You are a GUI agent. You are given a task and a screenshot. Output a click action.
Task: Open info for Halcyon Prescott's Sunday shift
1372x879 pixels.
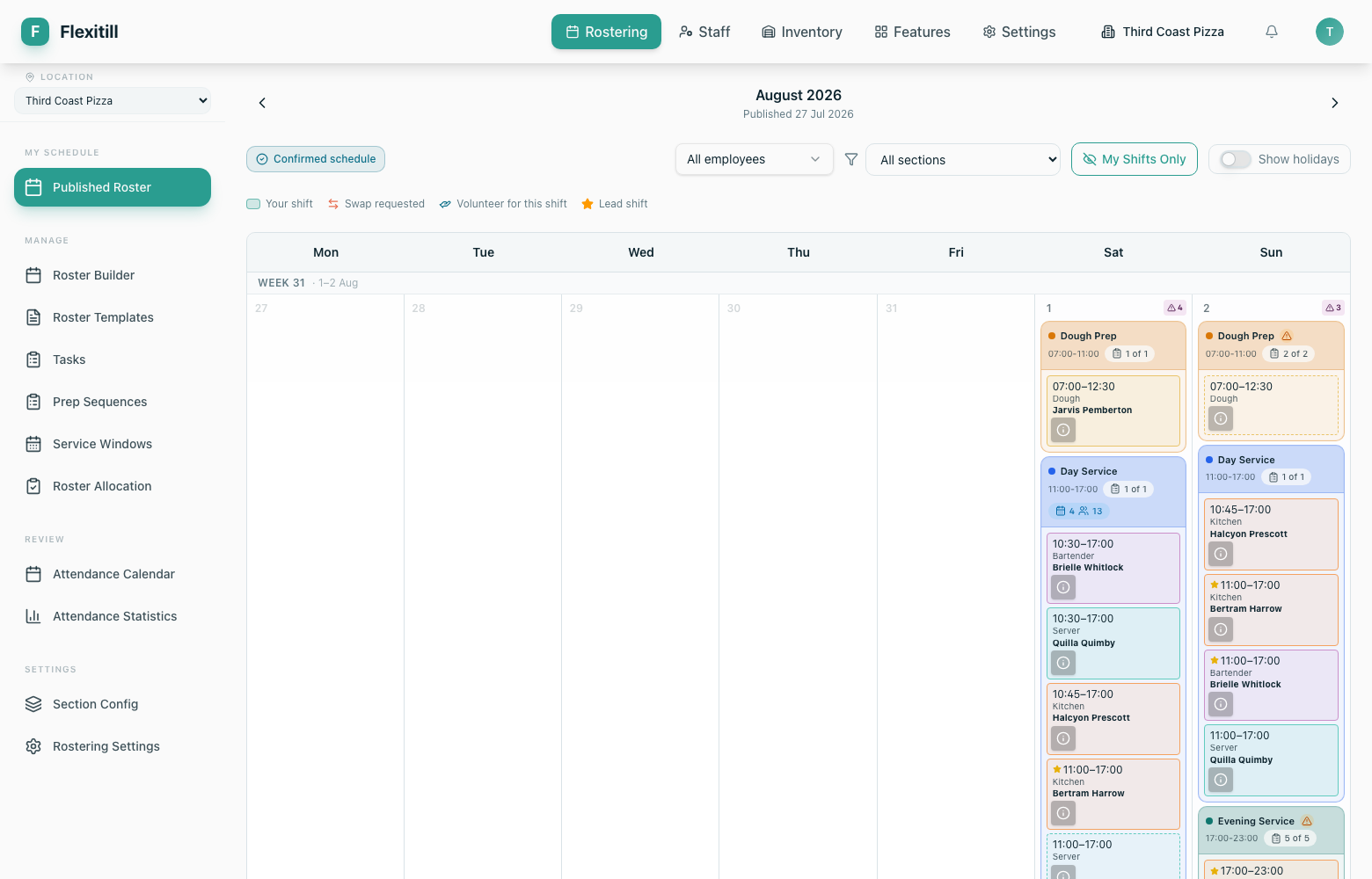point(1221,554)
